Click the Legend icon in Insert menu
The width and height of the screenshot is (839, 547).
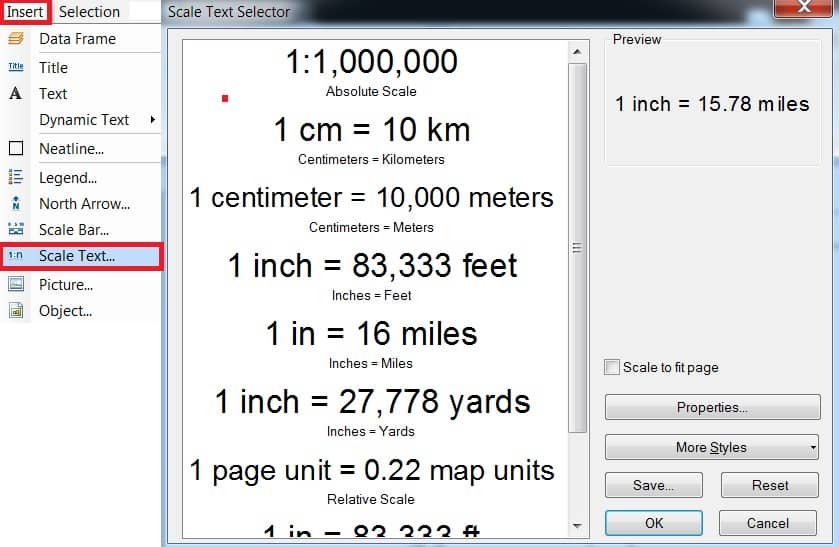(x=16, y=177)
